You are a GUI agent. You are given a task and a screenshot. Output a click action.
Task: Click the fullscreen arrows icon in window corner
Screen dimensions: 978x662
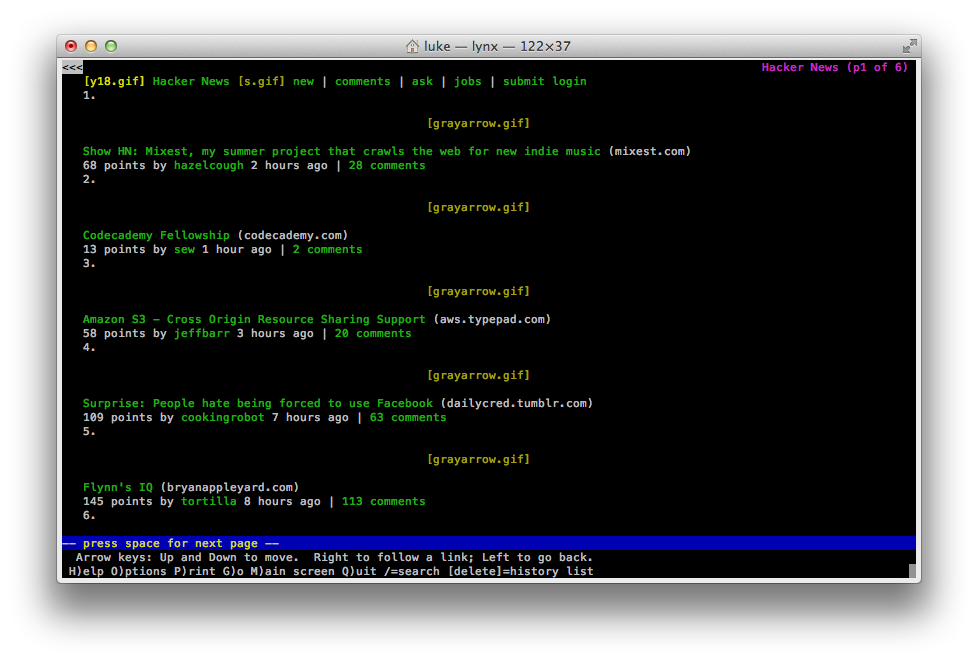[909, 46]
